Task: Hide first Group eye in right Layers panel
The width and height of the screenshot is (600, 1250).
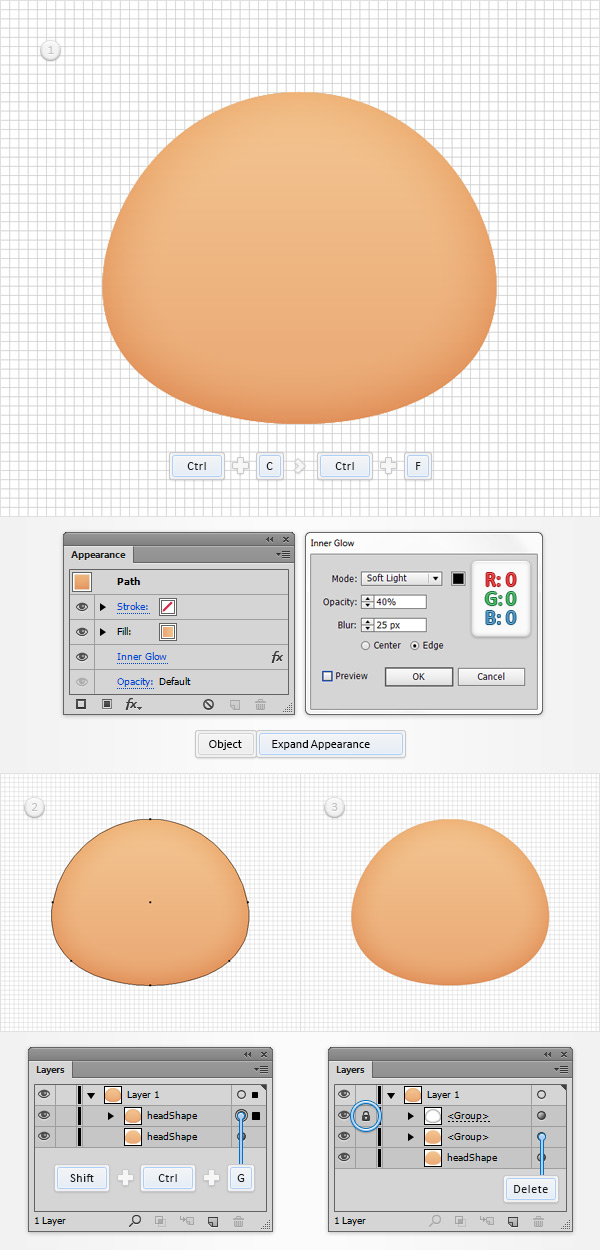Action: point(344,1116)
